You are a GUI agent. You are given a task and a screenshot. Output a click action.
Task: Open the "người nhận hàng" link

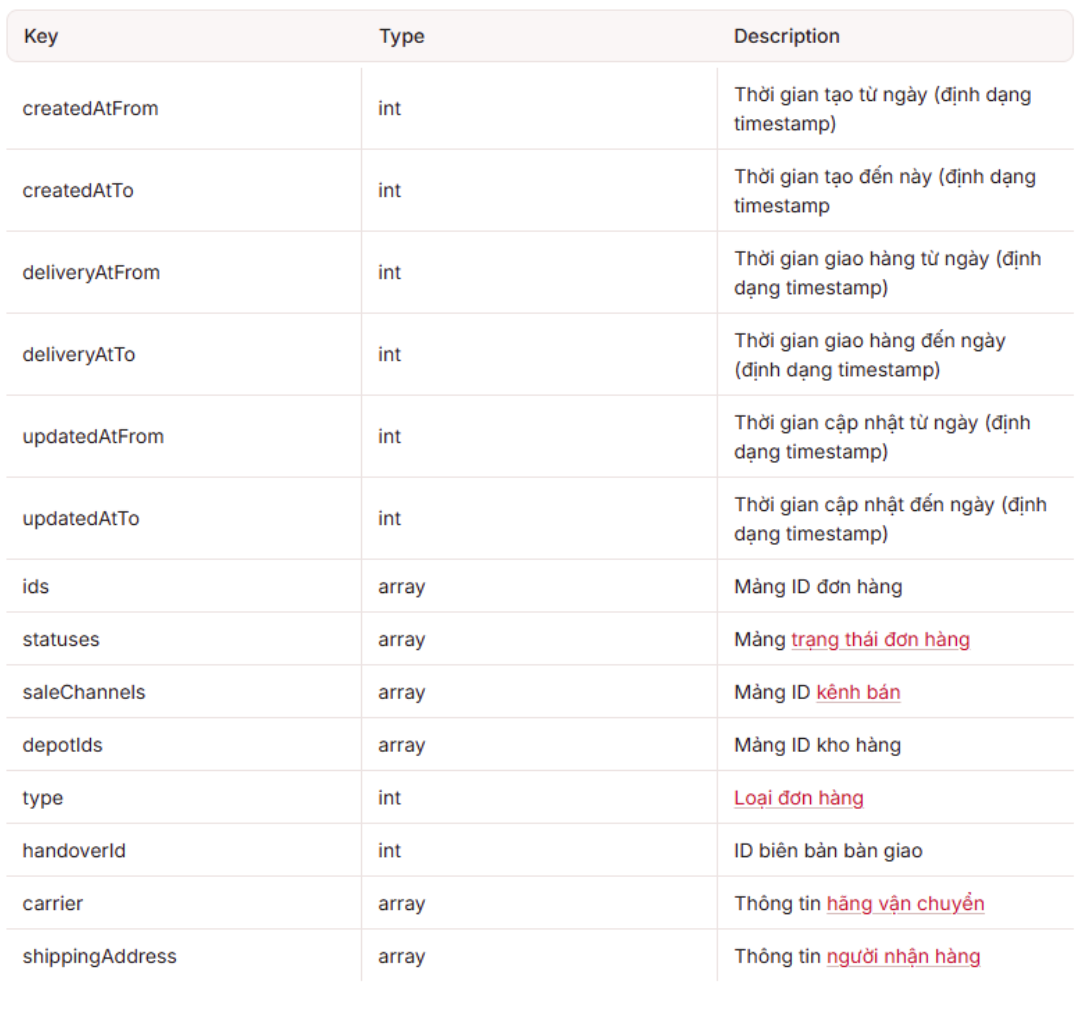pyautogui.click(x=903, y=957)
